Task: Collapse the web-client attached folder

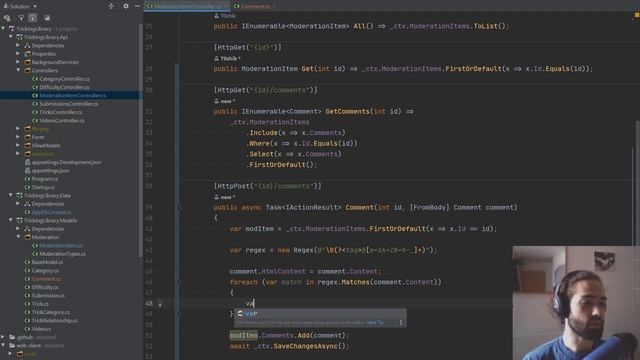Action: coord(3,345)
